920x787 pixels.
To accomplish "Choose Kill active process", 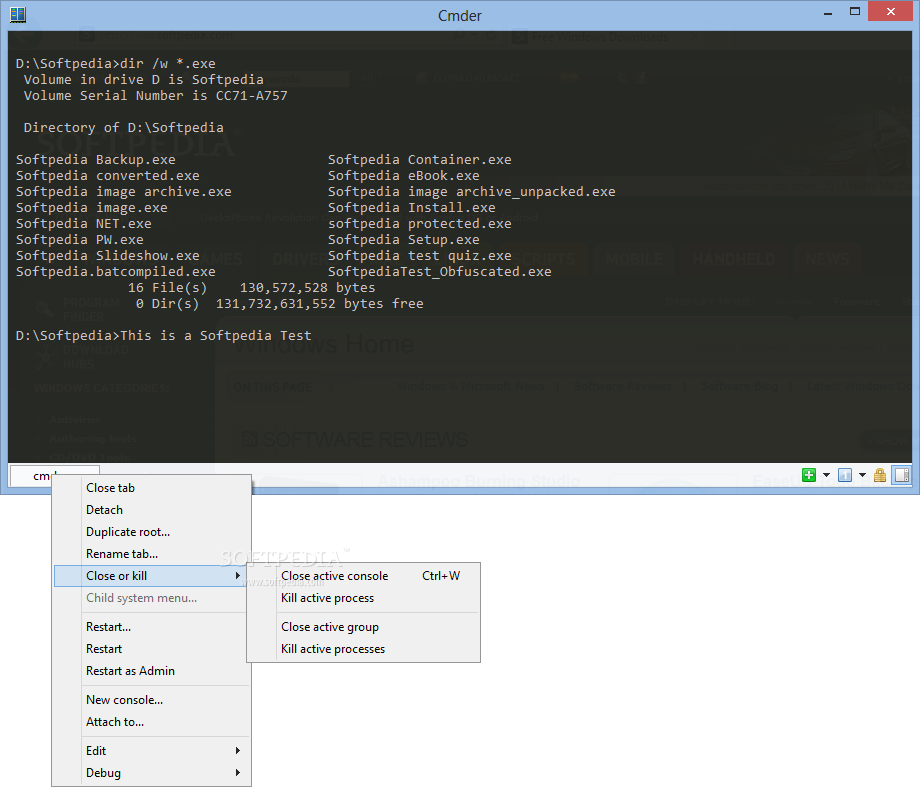I will point(363,598).
